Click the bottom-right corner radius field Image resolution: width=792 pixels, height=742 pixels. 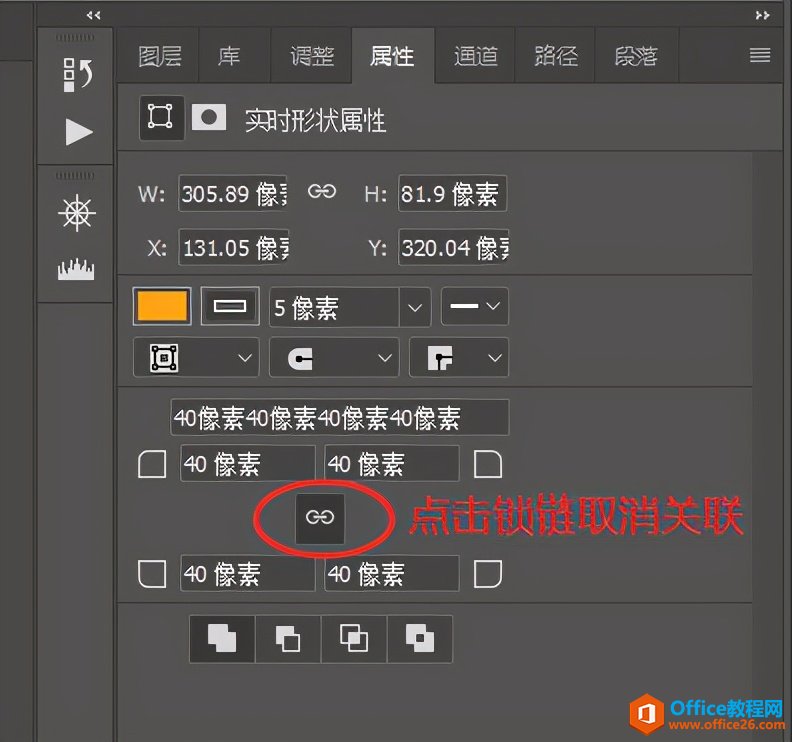[x=392, y=573]
